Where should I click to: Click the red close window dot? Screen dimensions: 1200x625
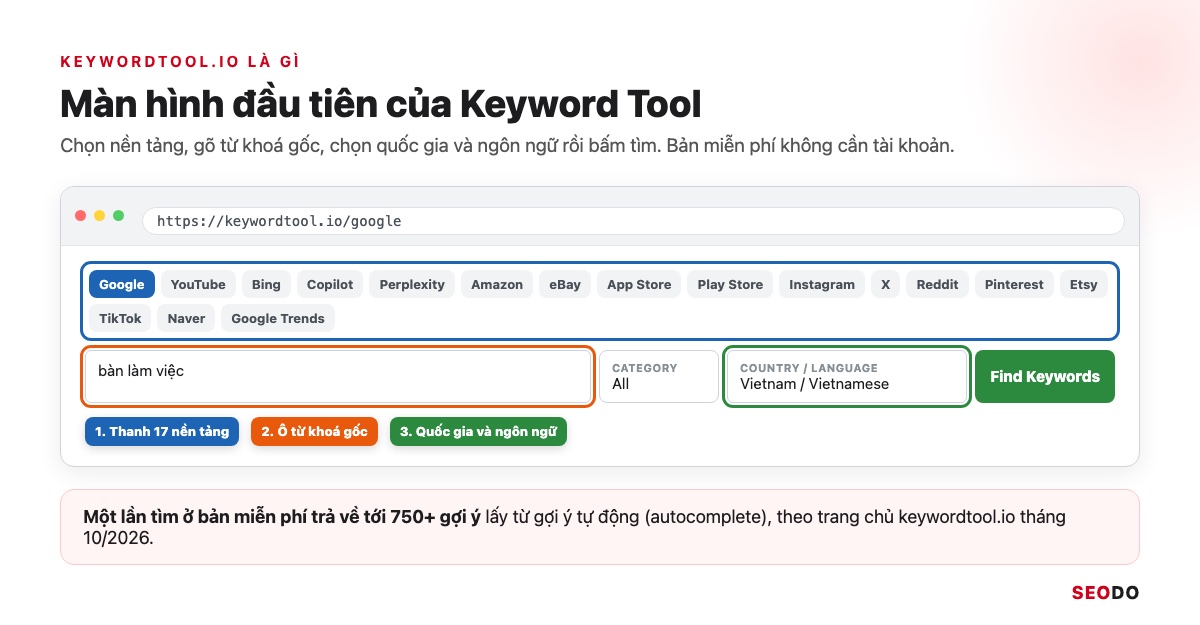tap(81, 216)
